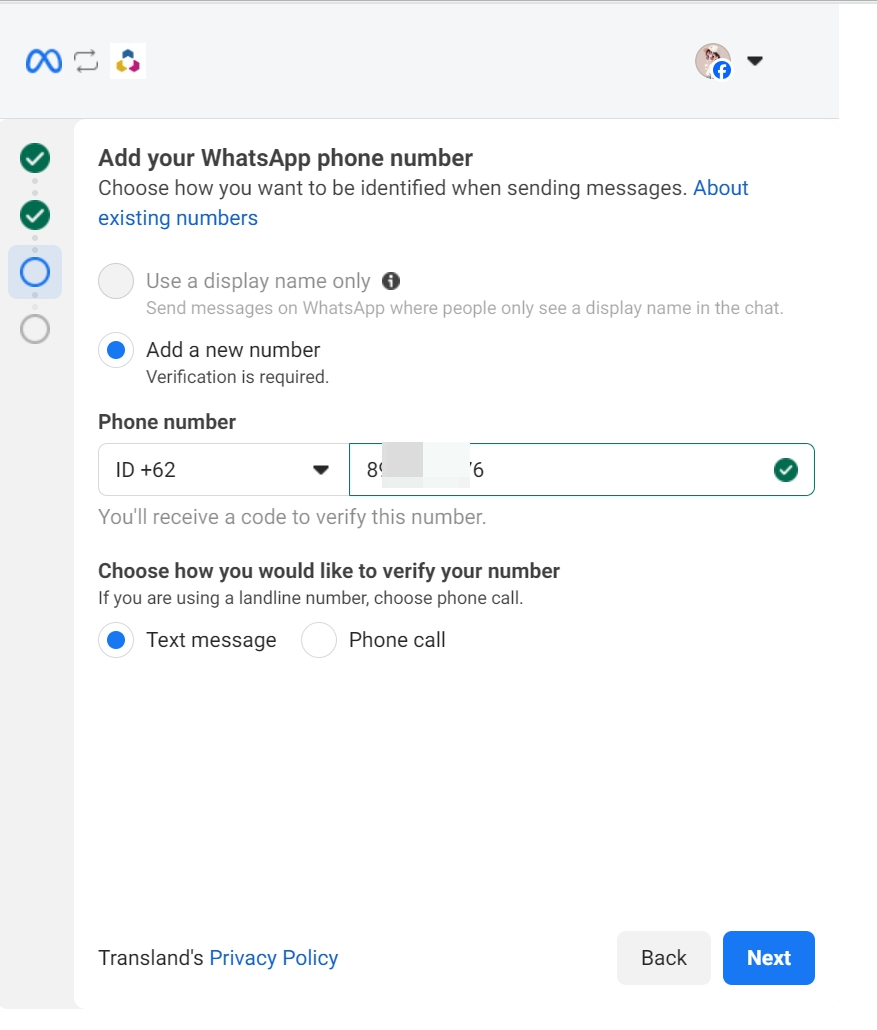The width and height of the screenshot is (877, 1030).
Task: Click the Transland app logo
Action: pos(128,62)
